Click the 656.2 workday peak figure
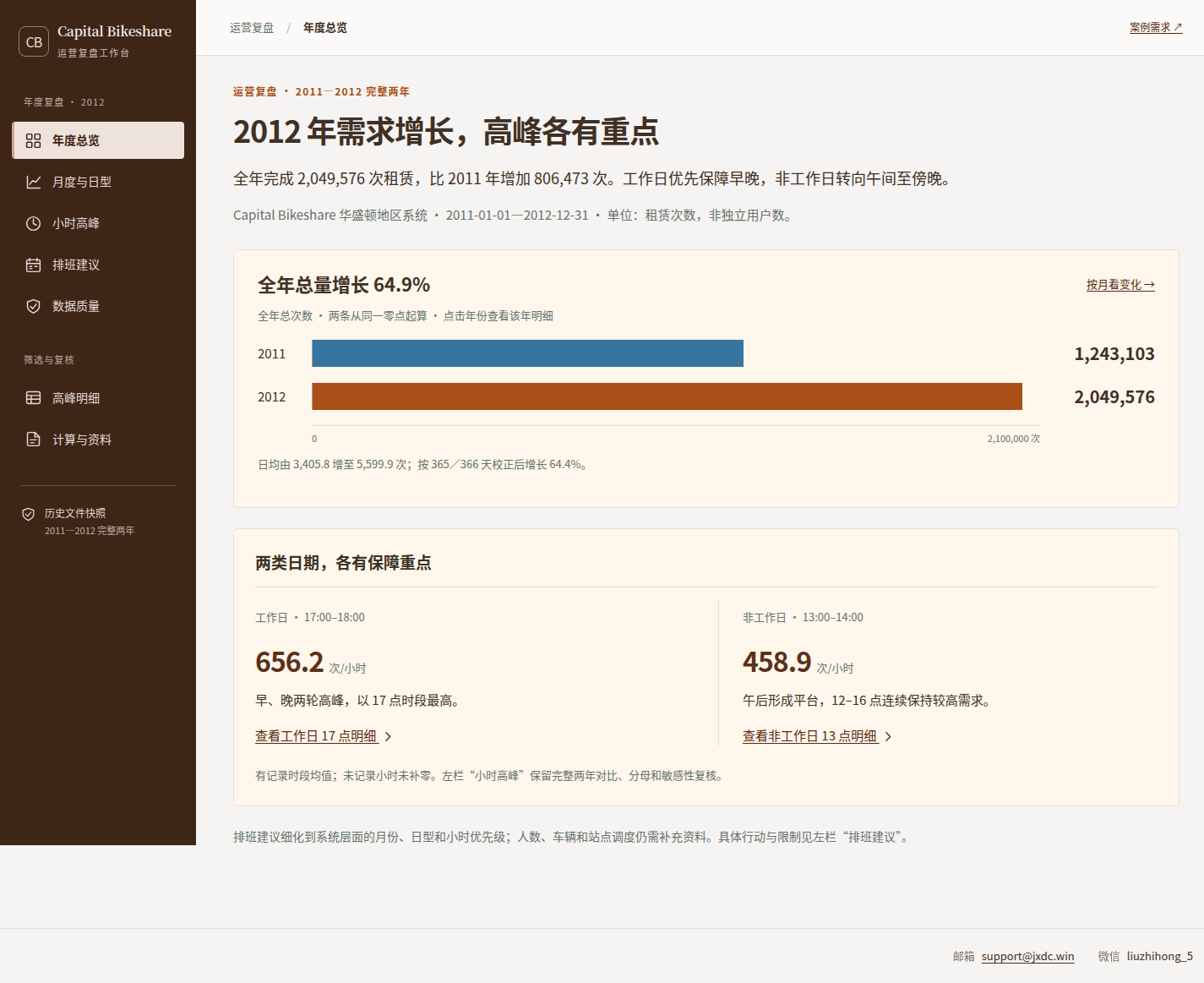The height and width of the screenshot is (983, 1204). pyautogui.click(x=289, y=662)
